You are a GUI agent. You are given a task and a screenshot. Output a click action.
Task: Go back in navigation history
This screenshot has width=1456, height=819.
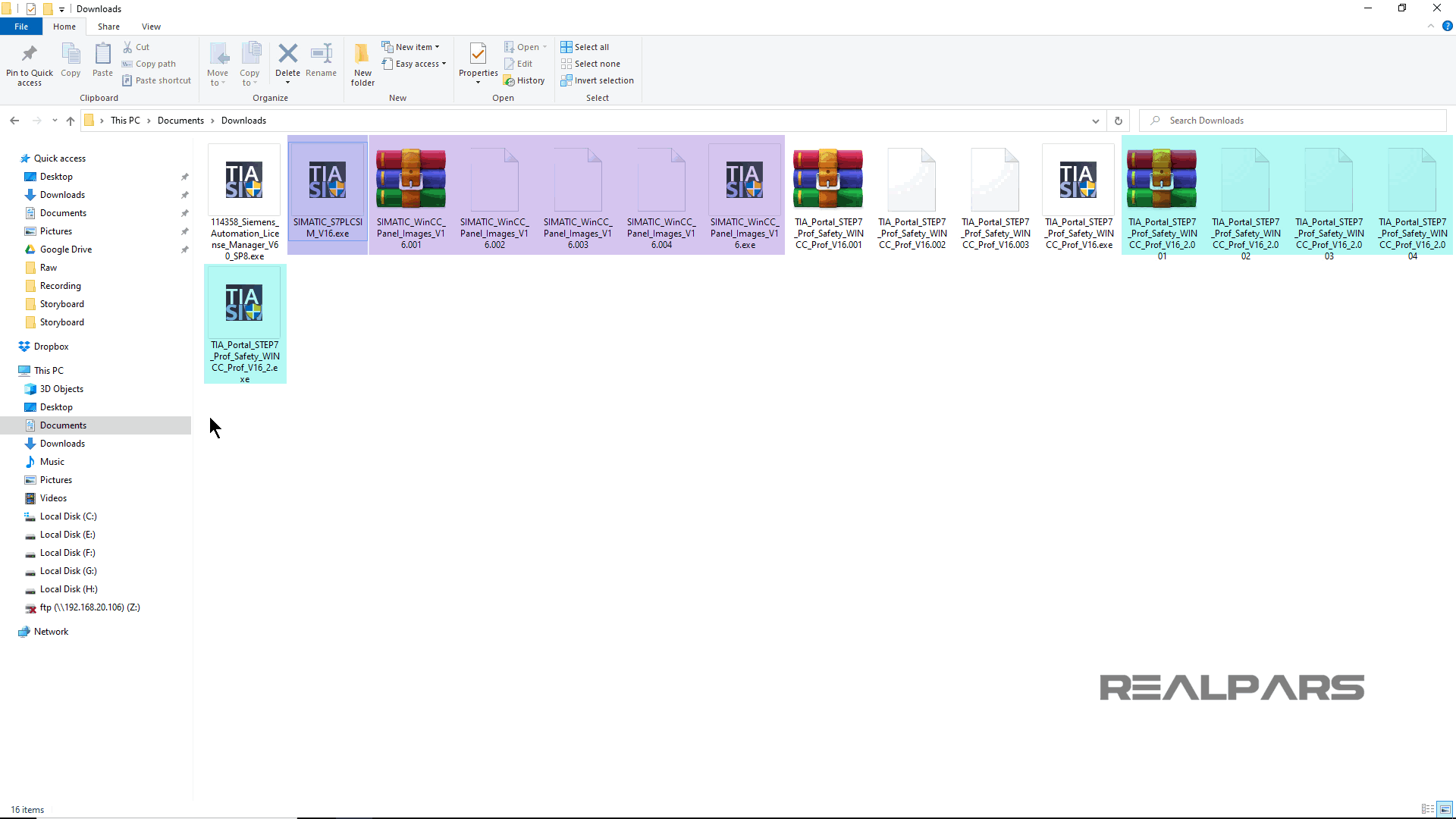14,121
